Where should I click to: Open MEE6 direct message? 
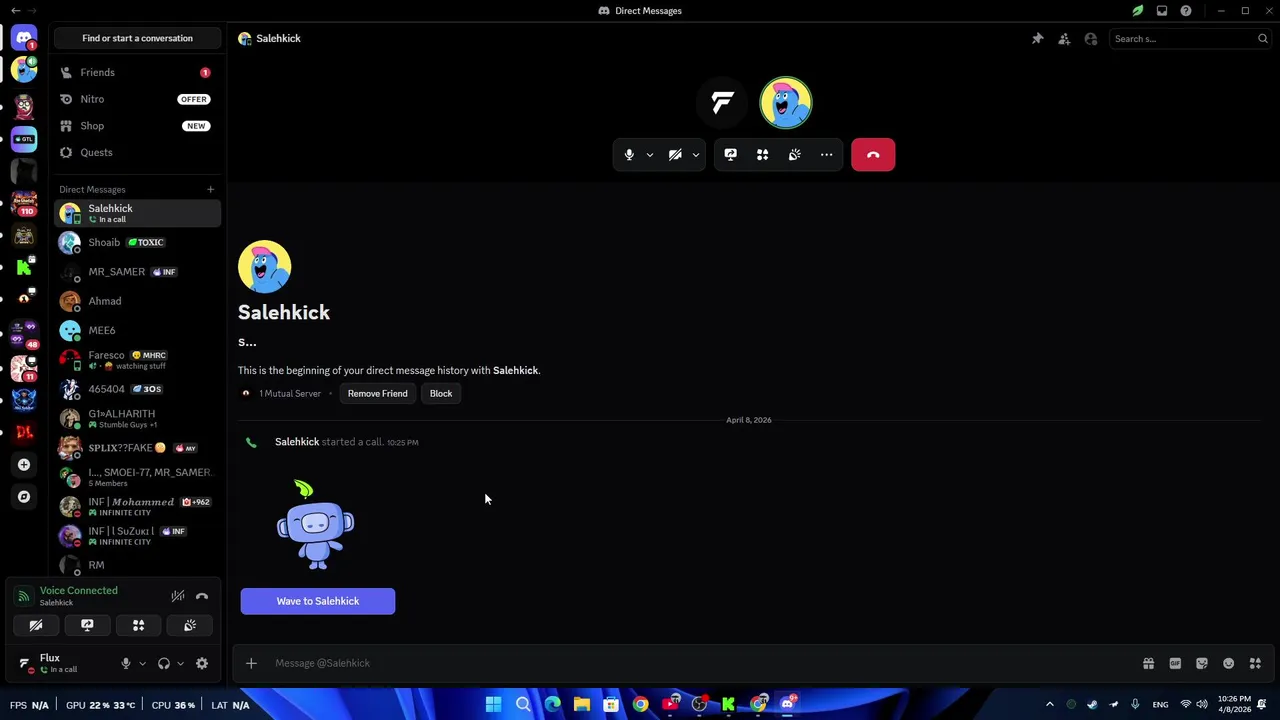point(138,330)
